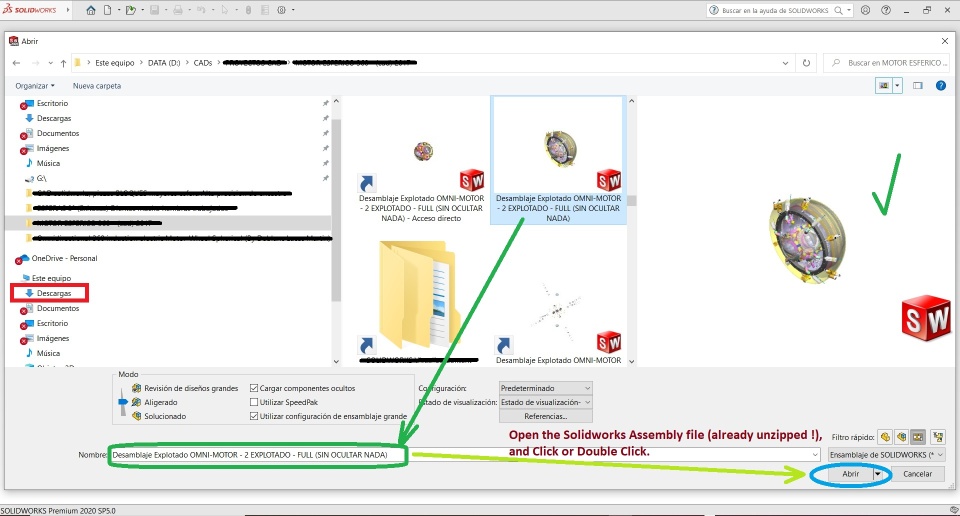Enable the Utilizar SpeedPak checkbox
The image size is (960, 516).
254,402
